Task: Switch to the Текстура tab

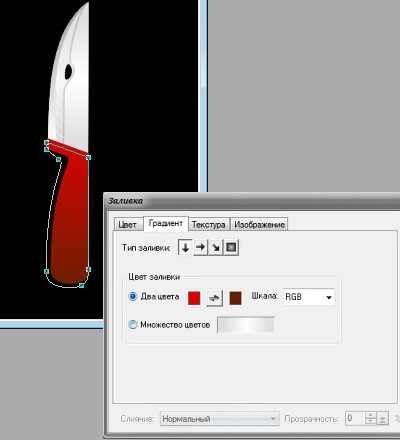Action: tap(209, 225)
